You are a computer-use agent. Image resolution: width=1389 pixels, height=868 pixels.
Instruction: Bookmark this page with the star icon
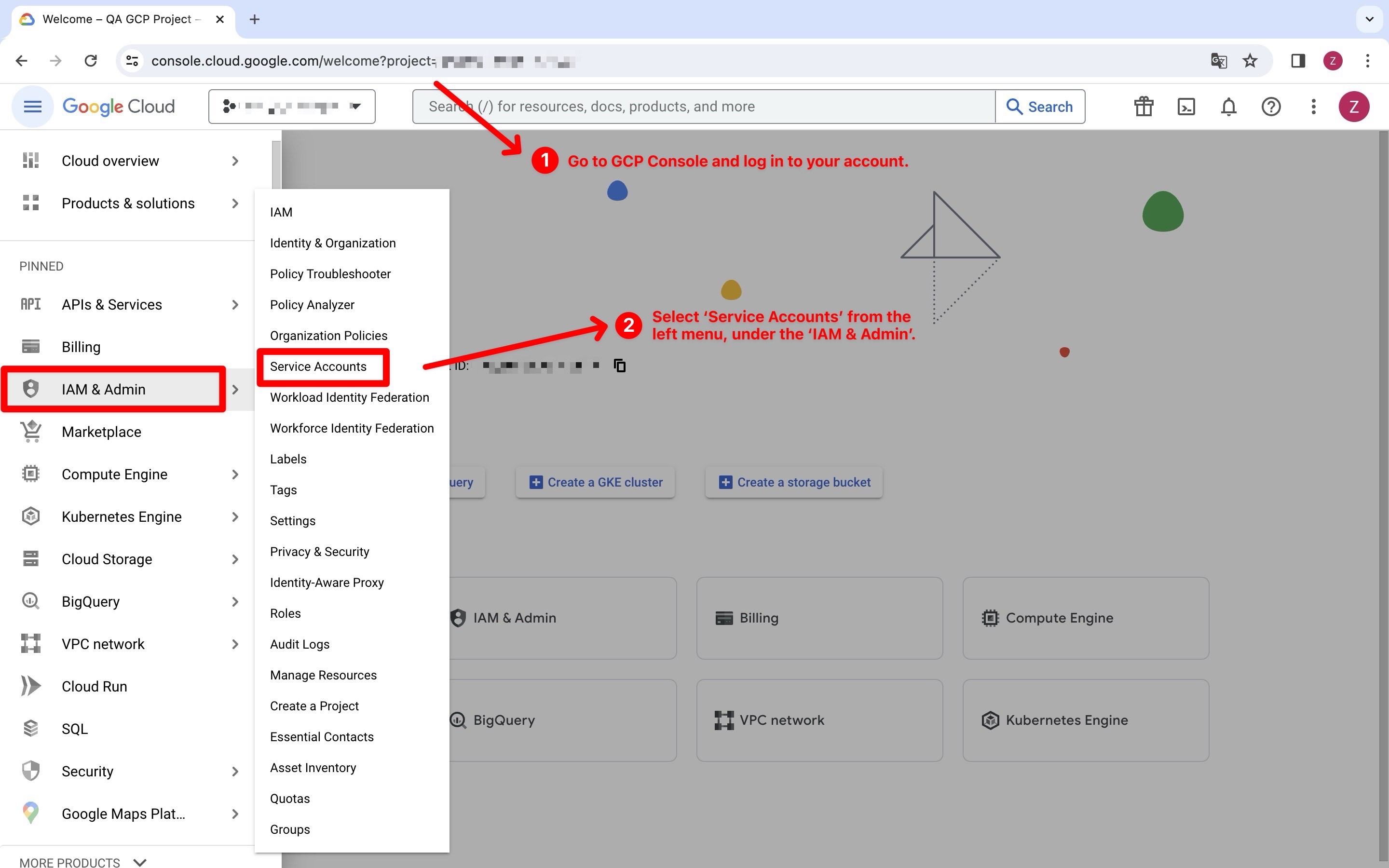[x=1250, y=60]
